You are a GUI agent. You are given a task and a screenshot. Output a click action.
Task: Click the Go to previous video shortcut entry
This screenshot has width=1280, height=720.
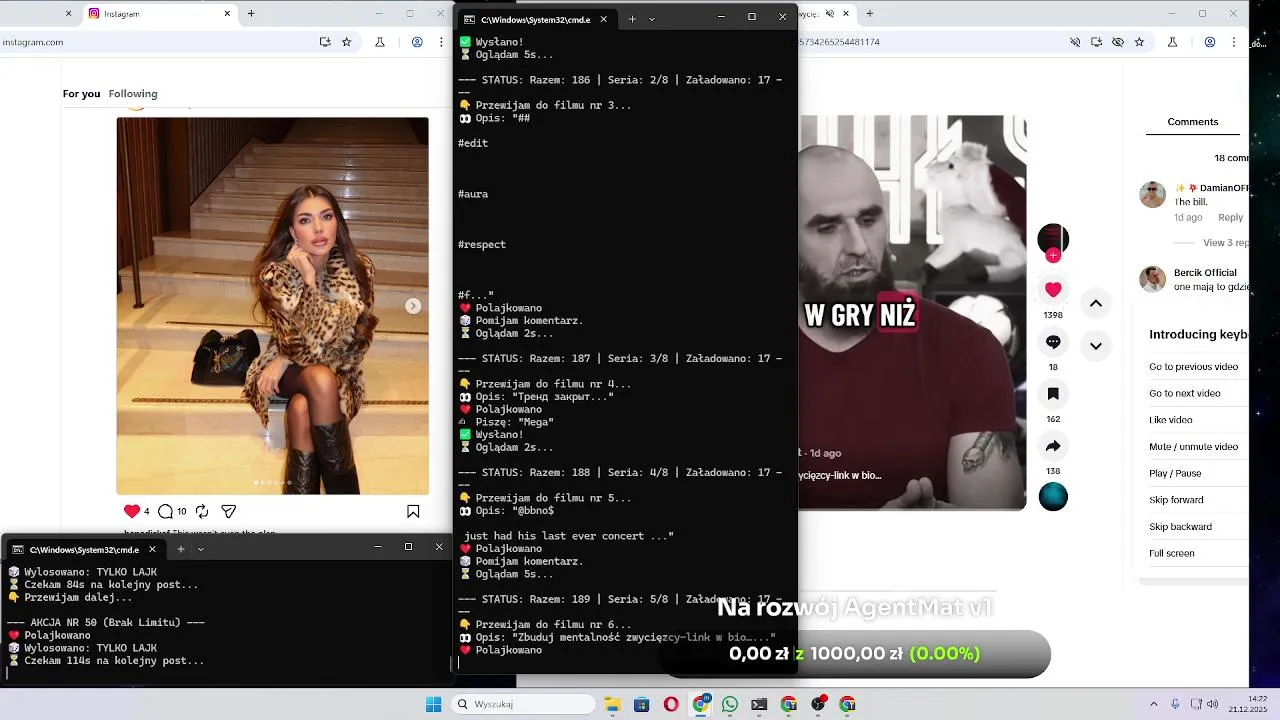coord(1194,367)
